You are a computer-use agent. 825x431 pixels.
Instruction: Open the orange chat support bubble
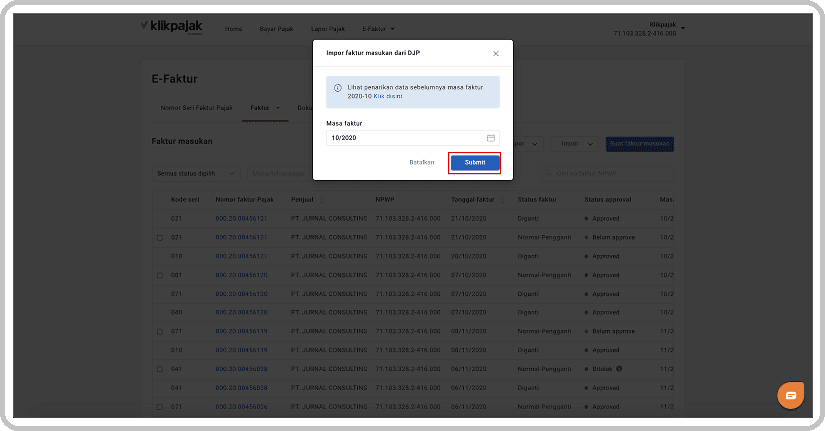pyautogui.click(x=790, y=395)
